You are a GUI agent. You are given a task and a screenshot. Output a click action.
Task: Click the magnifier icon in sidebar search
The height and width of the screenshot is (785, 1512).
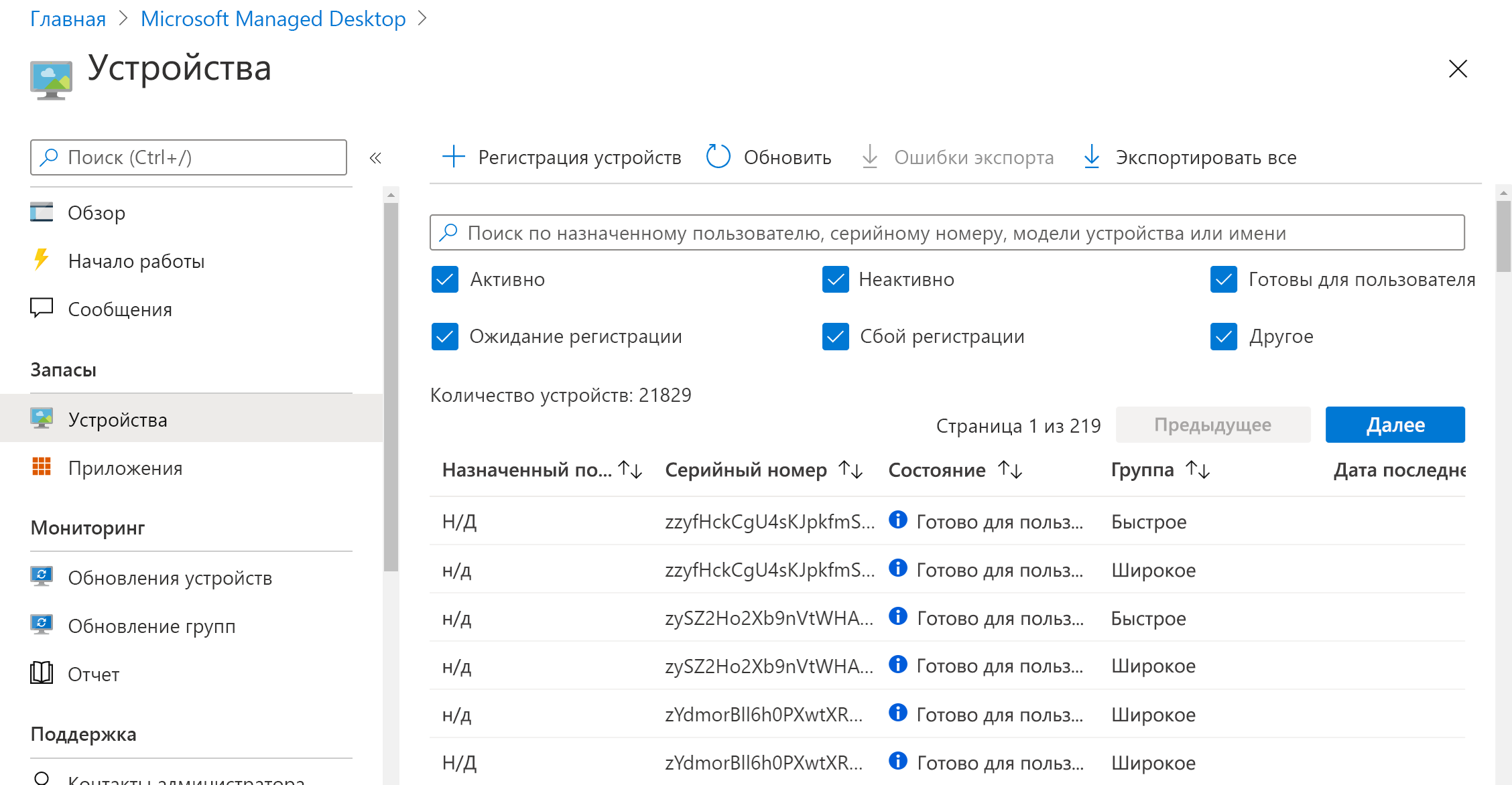tap(48, 157)
